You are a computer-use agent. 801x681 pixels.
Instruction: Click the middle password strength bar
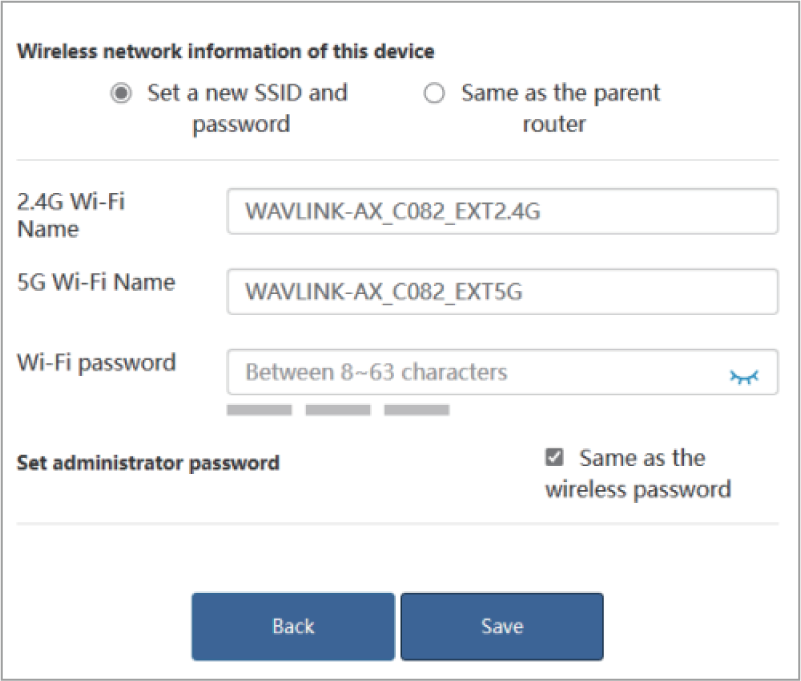(x=338, y=410)
